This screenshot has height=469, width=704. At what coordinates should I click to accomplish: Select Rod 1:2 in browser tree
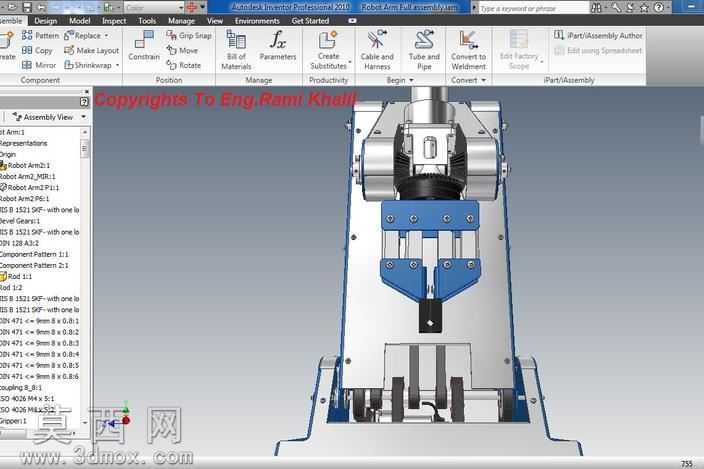point(11,288)
